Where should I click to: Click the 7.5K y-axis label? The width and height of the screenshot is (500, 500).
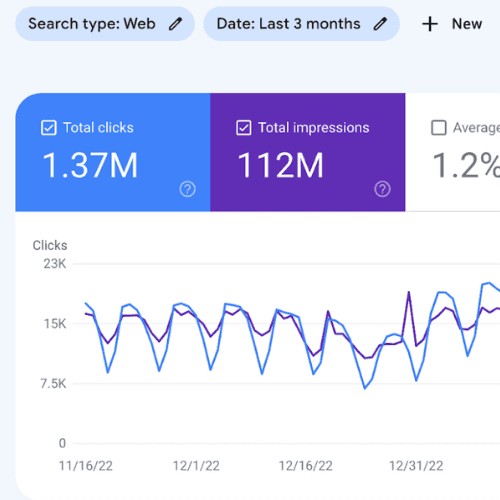54,384
